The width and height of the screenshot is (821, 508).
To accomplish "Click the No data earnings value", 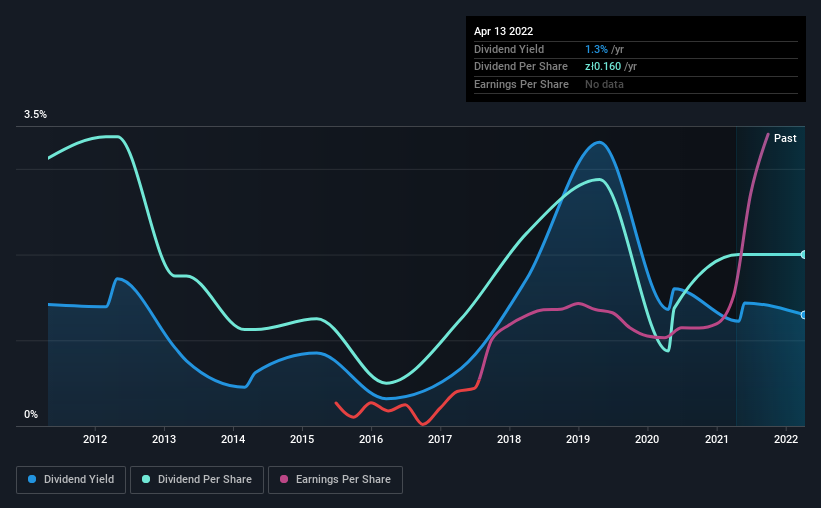I will click(x=604, y=84).
